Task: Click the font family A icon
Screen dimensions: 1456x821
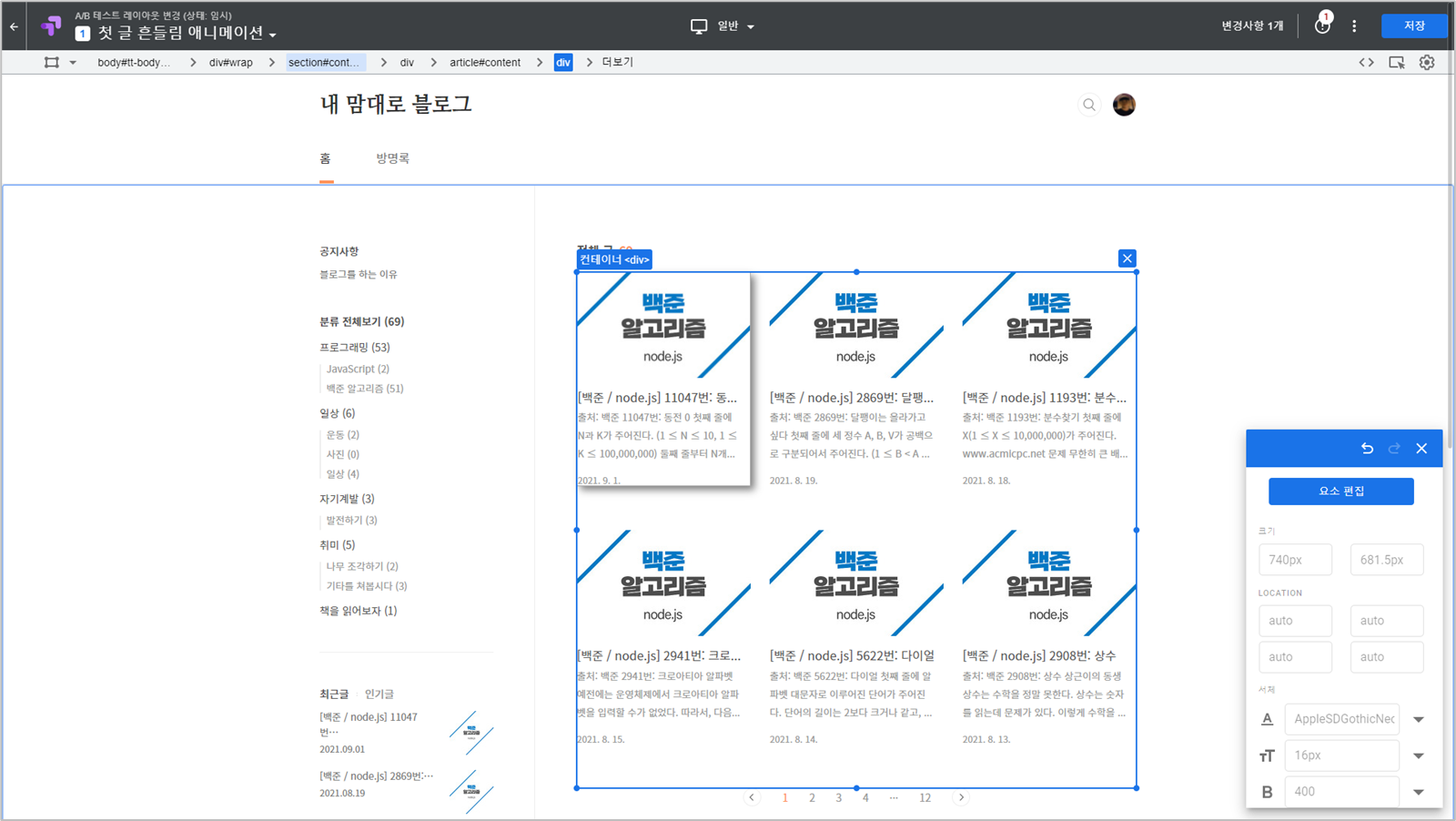Action: pyautogui.click(x=1267, y=719)
